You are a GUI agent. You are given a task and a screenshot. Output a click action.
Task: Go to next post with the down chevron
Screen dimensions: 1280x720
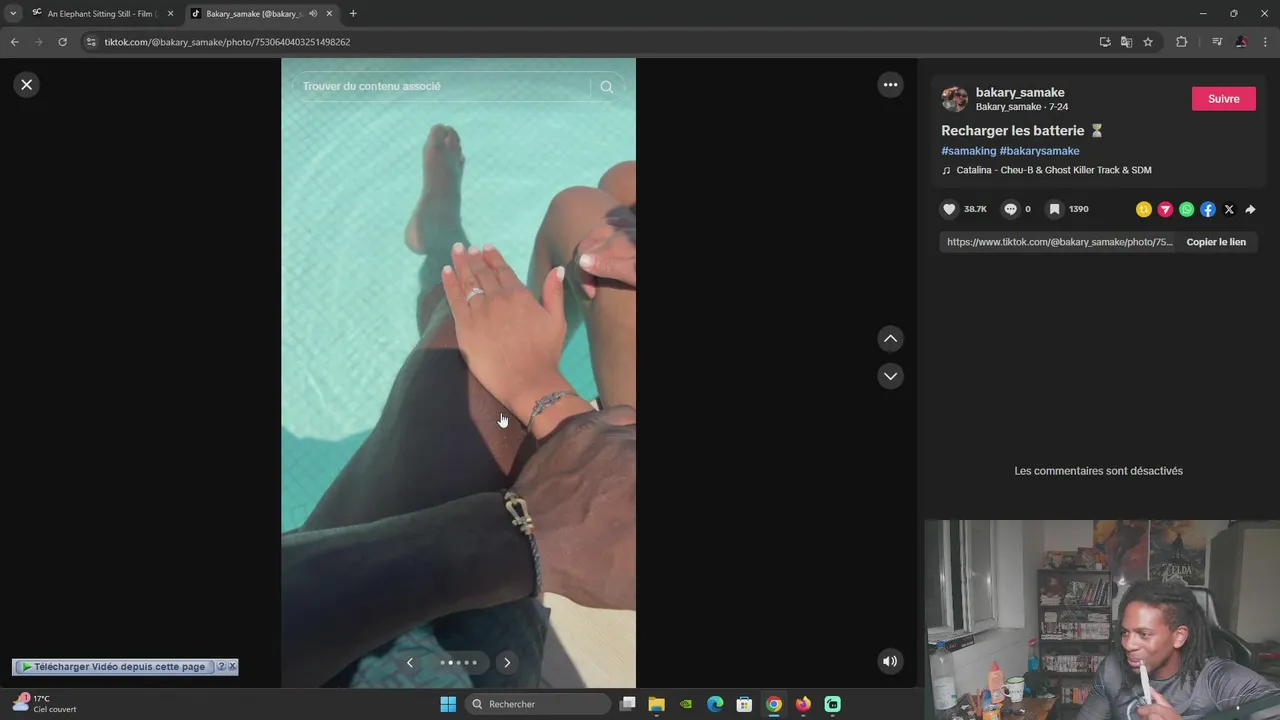[x=890, y=376]
